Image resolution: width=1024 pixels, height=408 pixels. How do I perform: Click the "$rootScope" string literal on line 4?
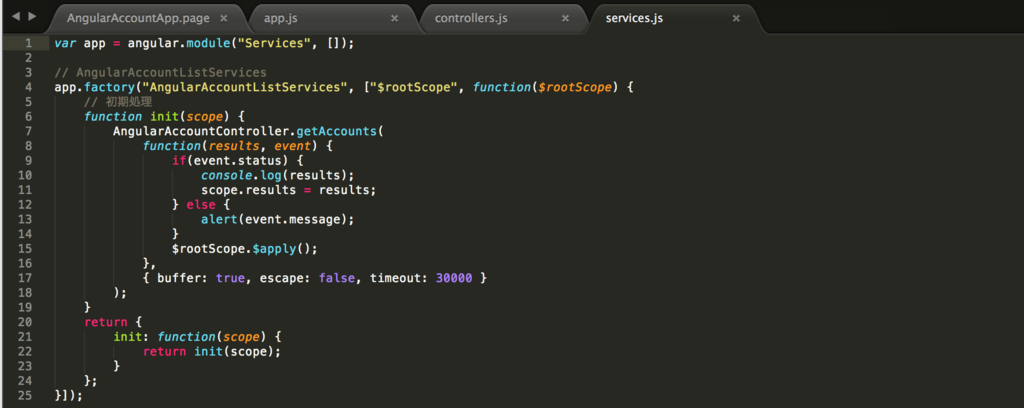click(412, 87)
